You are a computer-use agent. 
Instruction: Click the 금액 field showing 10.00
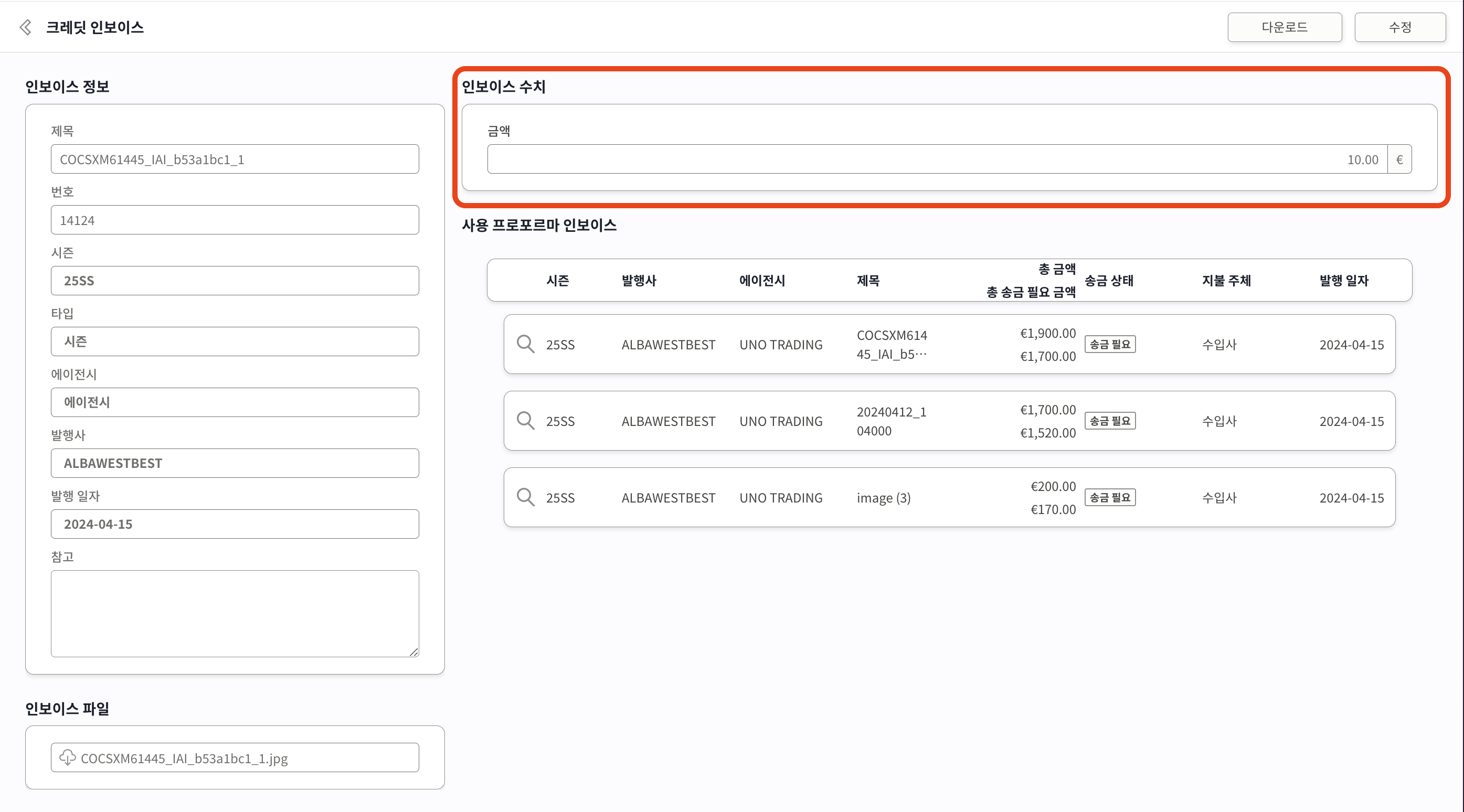tap(937, 159)
